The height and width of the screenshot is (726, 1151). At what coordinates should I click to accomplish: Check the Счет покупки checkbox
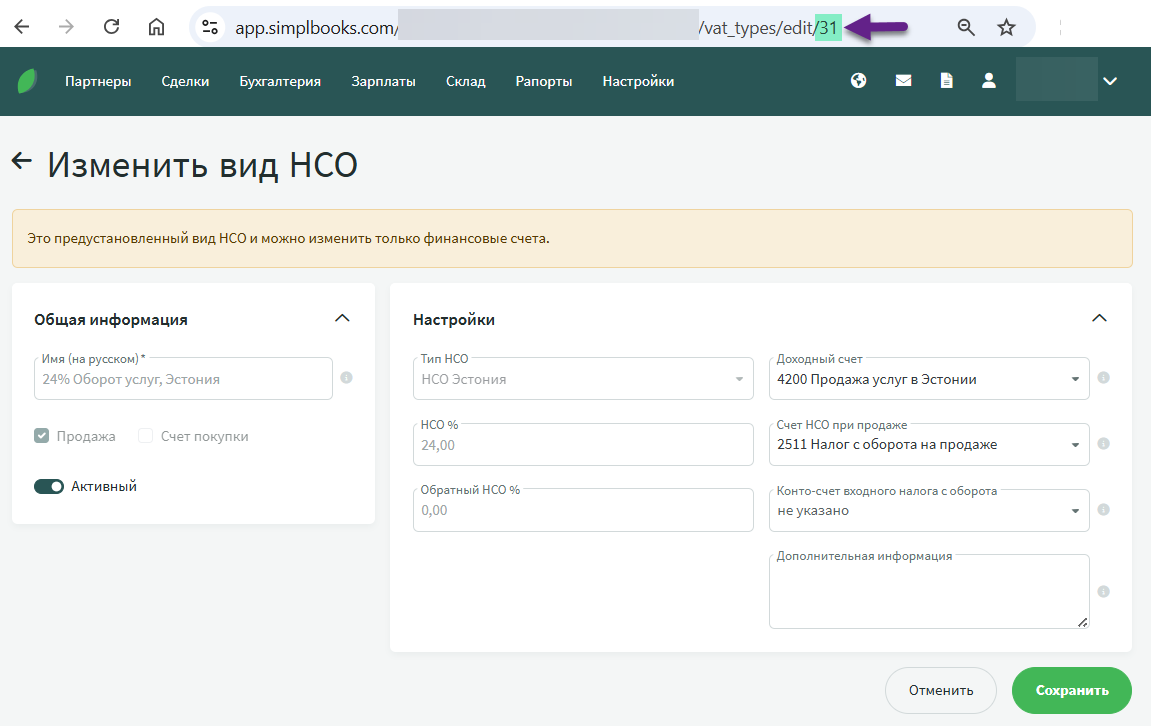tap(146, 436)
